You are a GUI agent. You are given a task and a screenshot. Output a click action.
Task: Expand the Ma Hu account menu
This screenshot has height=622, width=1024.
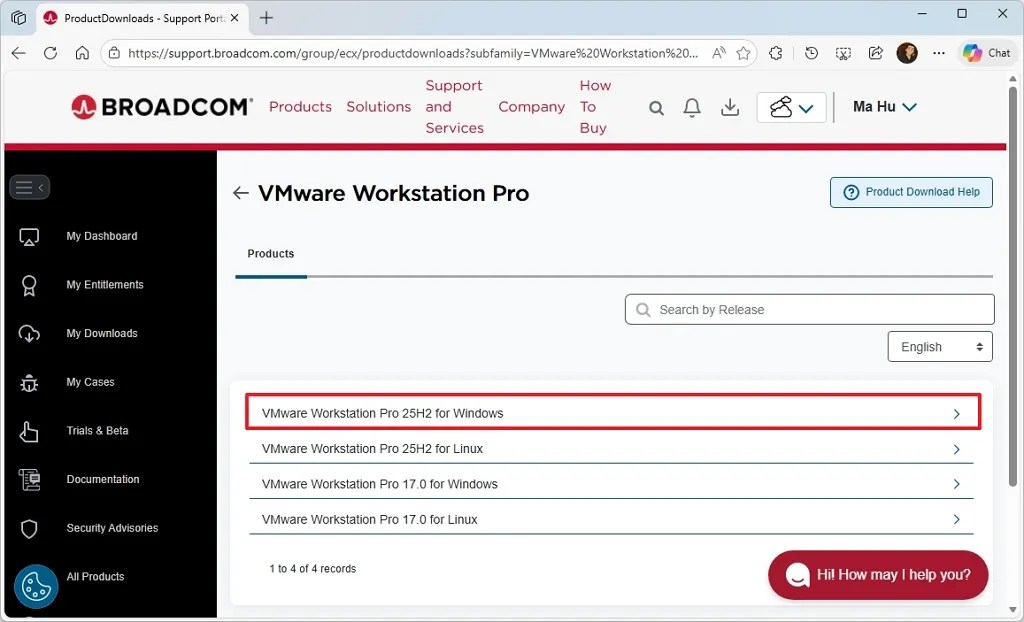[x=884, y=107]
